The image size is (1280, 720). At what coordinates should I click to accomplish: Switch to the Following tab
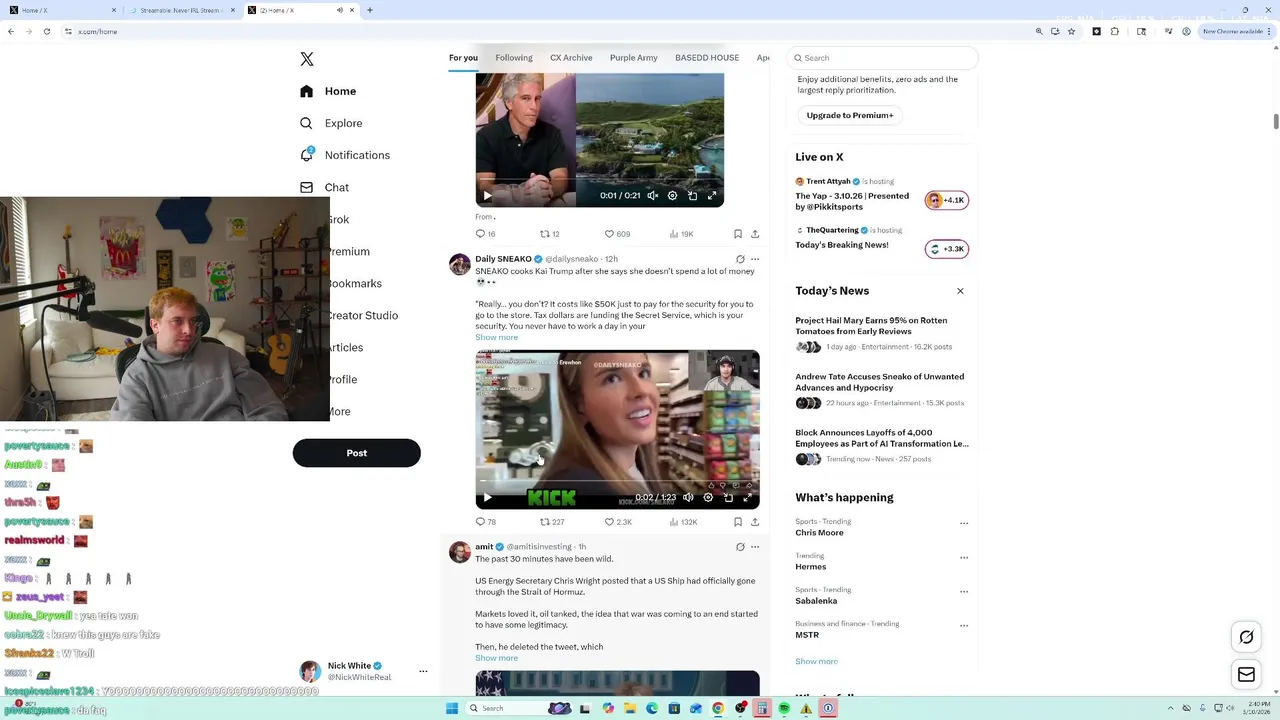pos(514,58)
